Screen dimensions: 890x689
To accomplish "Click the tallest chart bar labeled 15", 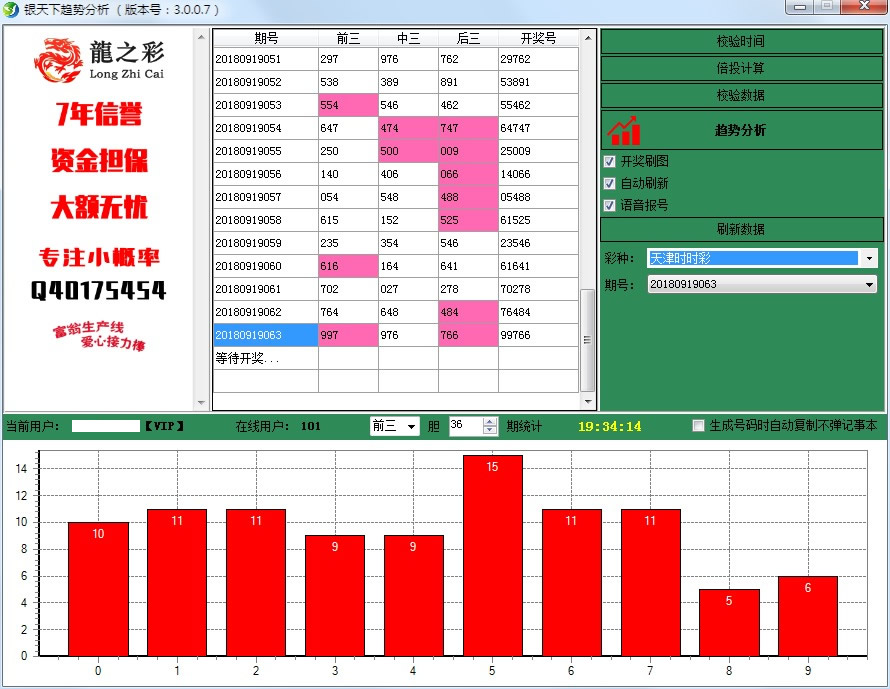I will pyautogui.click(x=492, y=555).
